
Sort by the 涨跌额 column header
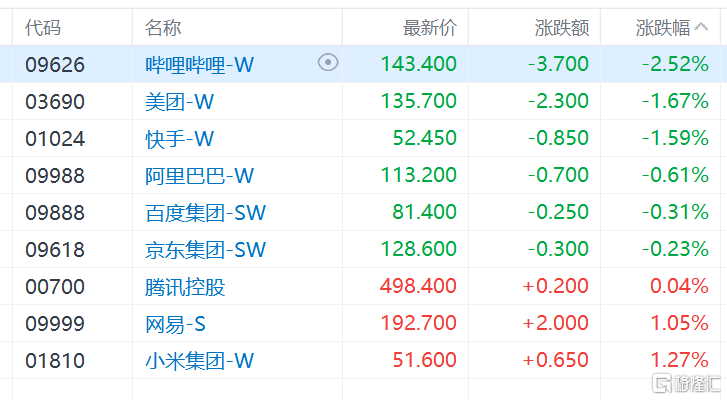point(562,27)
